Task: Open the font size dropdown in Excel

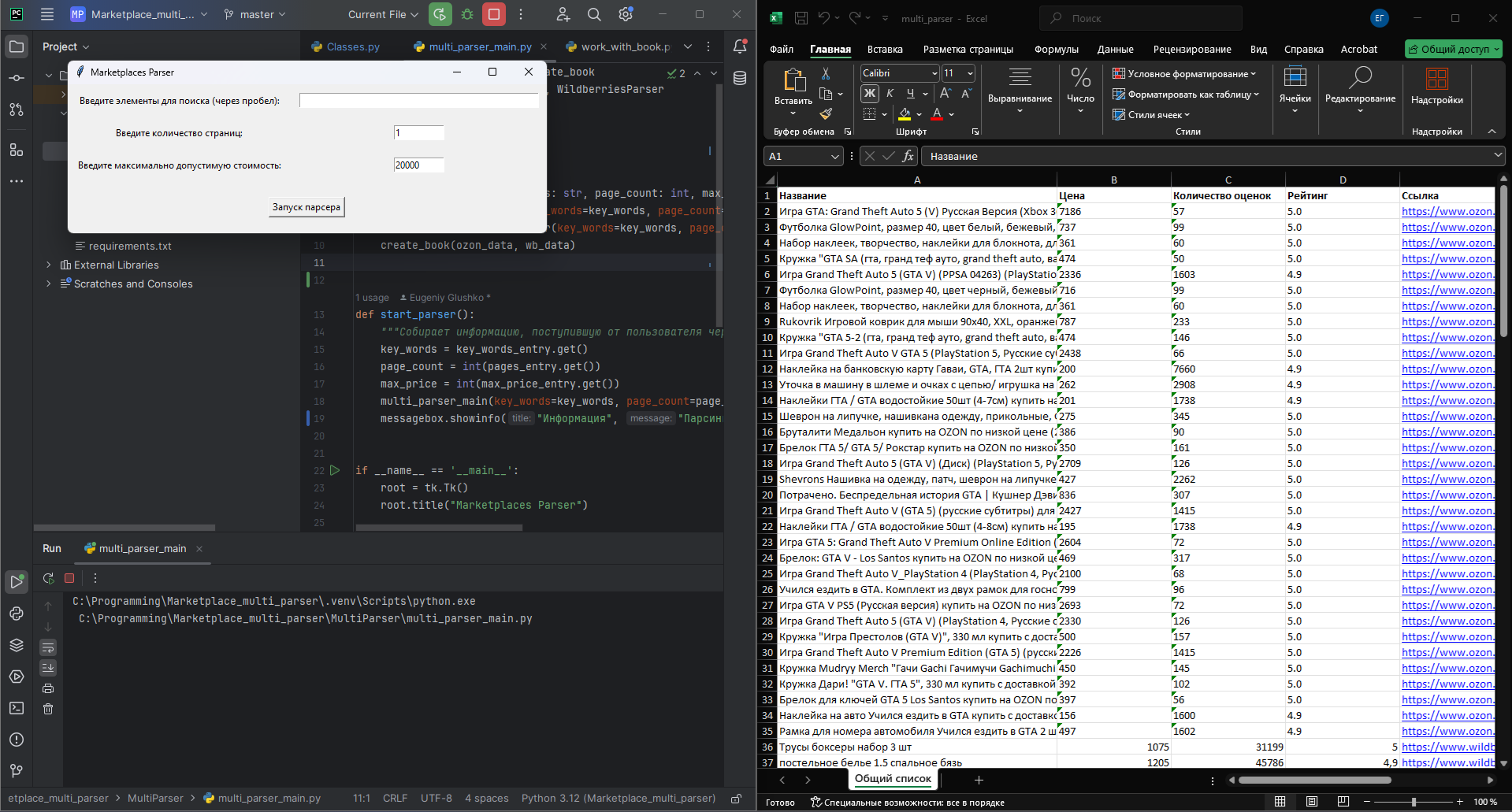Action: [x=970, y=73]
